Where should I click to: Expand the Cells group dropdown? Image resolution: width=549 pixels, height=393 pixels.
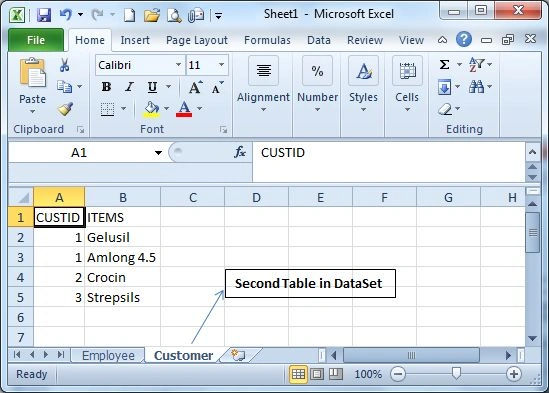coord(407,110)
